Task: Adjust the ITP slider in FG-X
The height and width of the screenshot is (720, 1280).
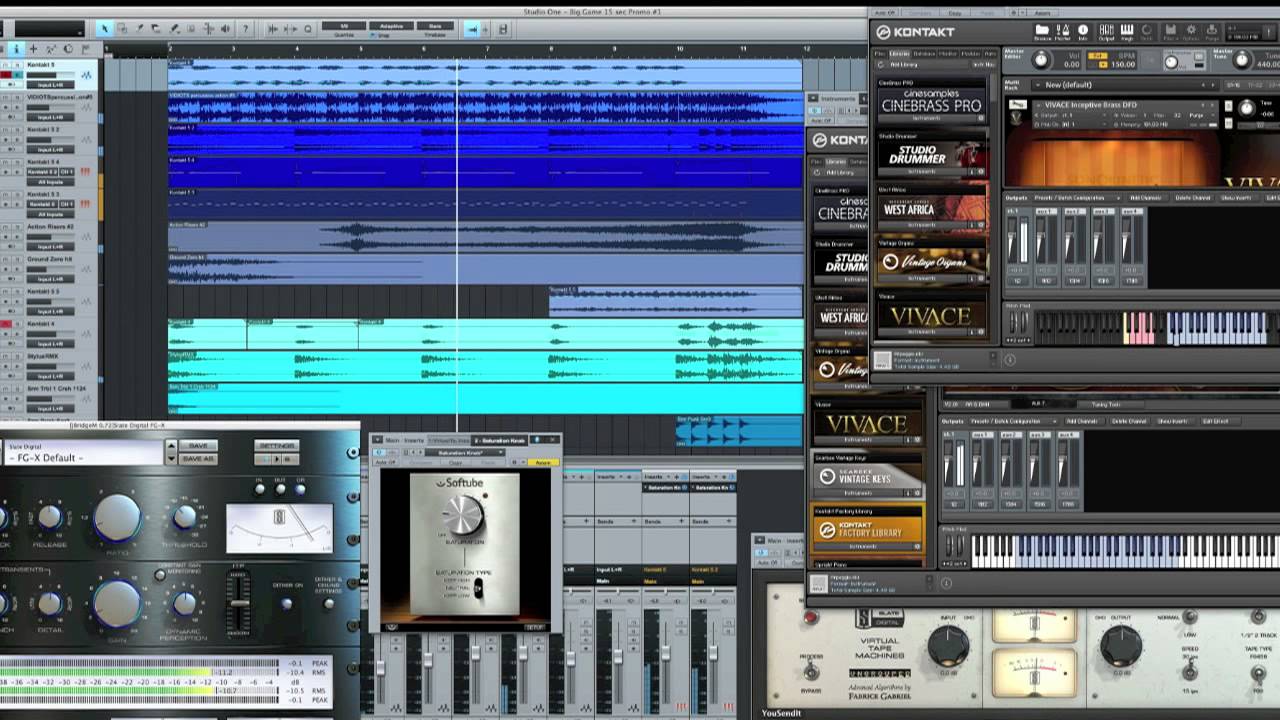Action: click(240, 603)
